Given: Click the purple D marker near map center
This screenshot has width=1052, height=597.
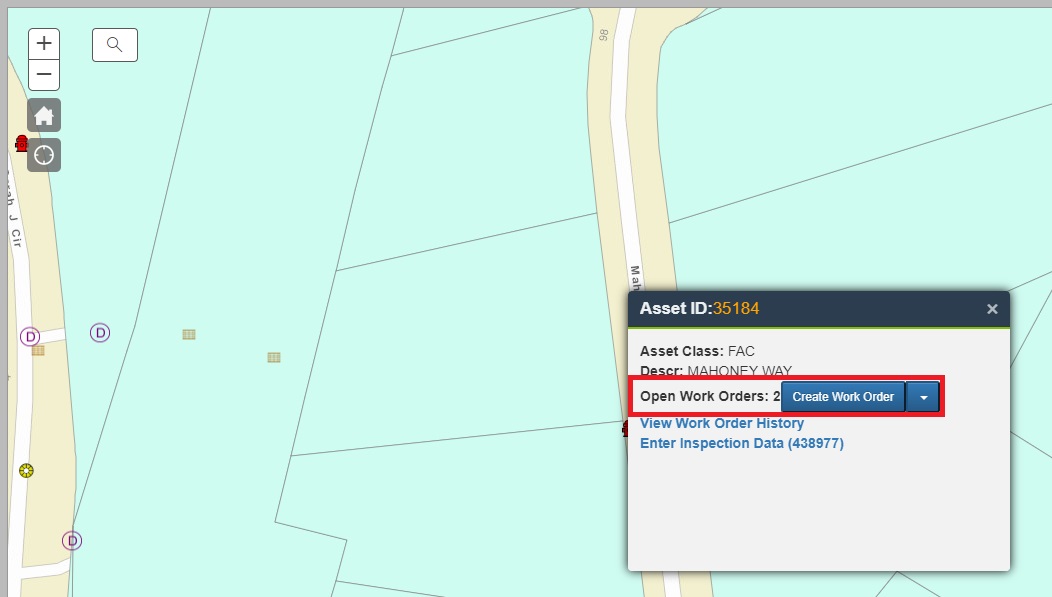Looking at the screenshot, I should point(98,331).
